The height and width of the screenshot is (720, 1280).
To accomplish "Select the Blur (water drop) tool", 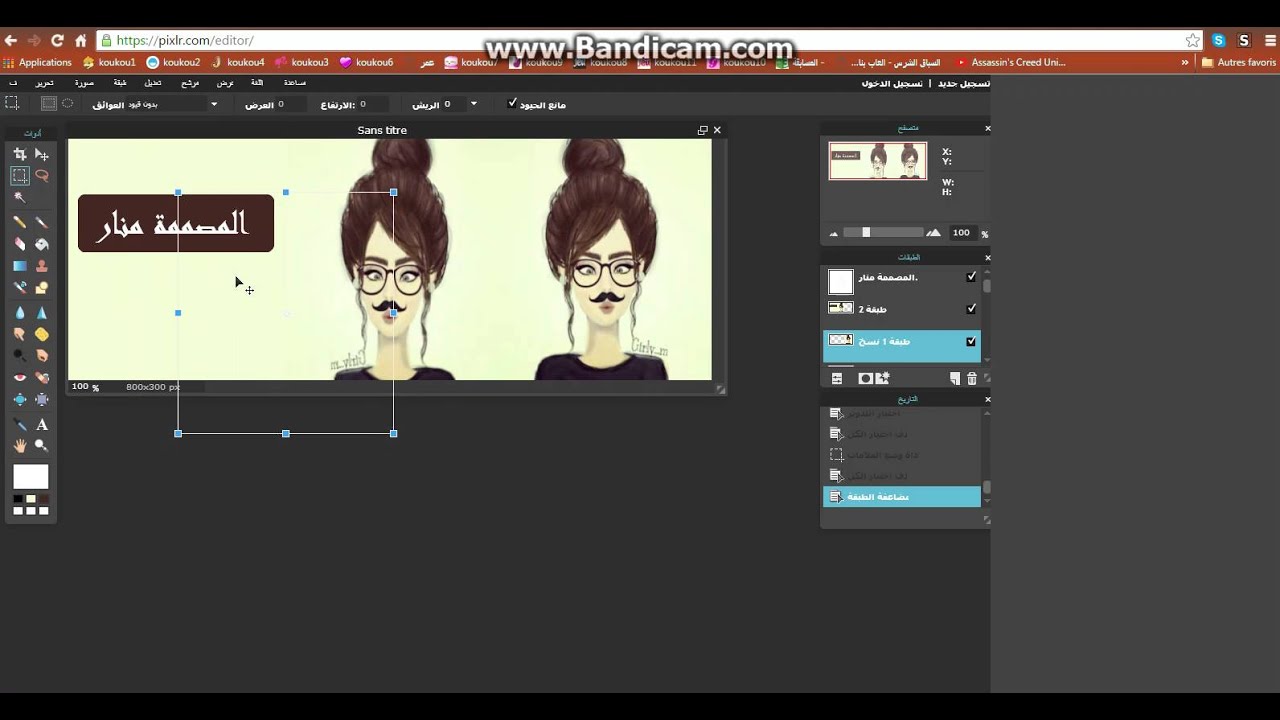I will click(x=19, y=312).
